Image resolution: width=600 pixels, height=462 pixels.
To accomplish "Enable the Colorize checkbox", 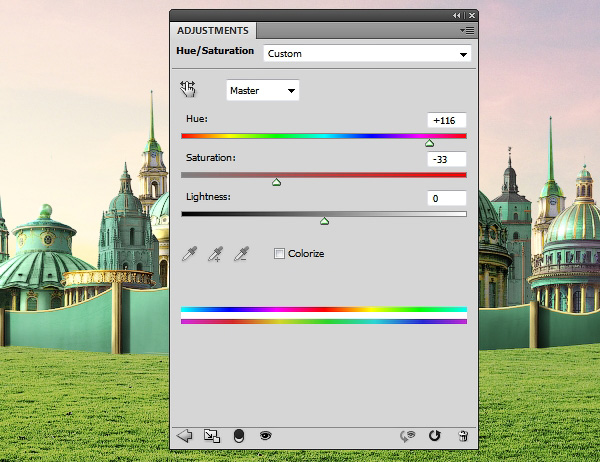I will 279,254.
